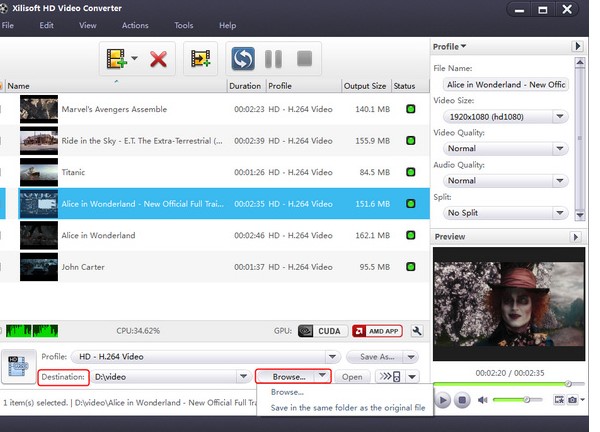This screenshot has height=432, width=600.
Task: Open the preview snapshot dropdown arrow
Action: pyautogui.click(x=582, y=400)
